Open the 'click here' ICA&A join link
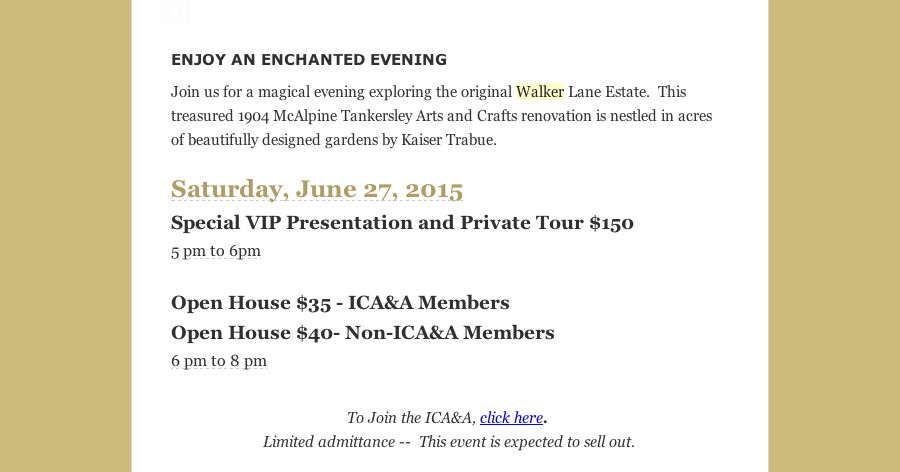 pos(511,417)
